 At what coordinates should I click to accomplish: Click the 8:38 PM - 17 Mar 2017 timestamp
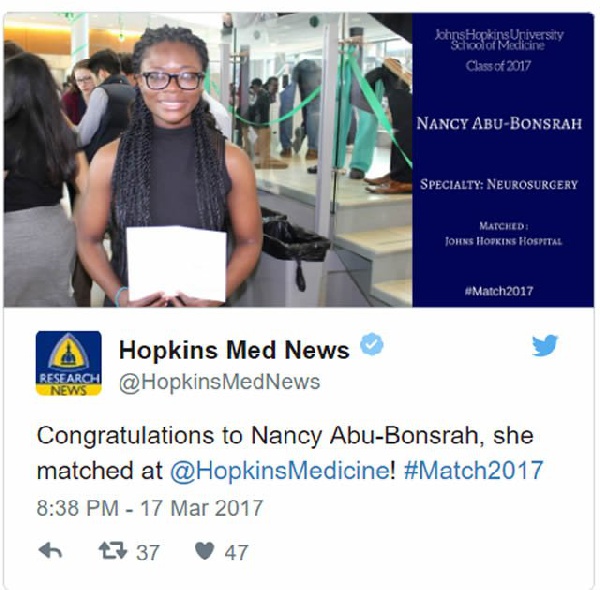click(150, 508)
